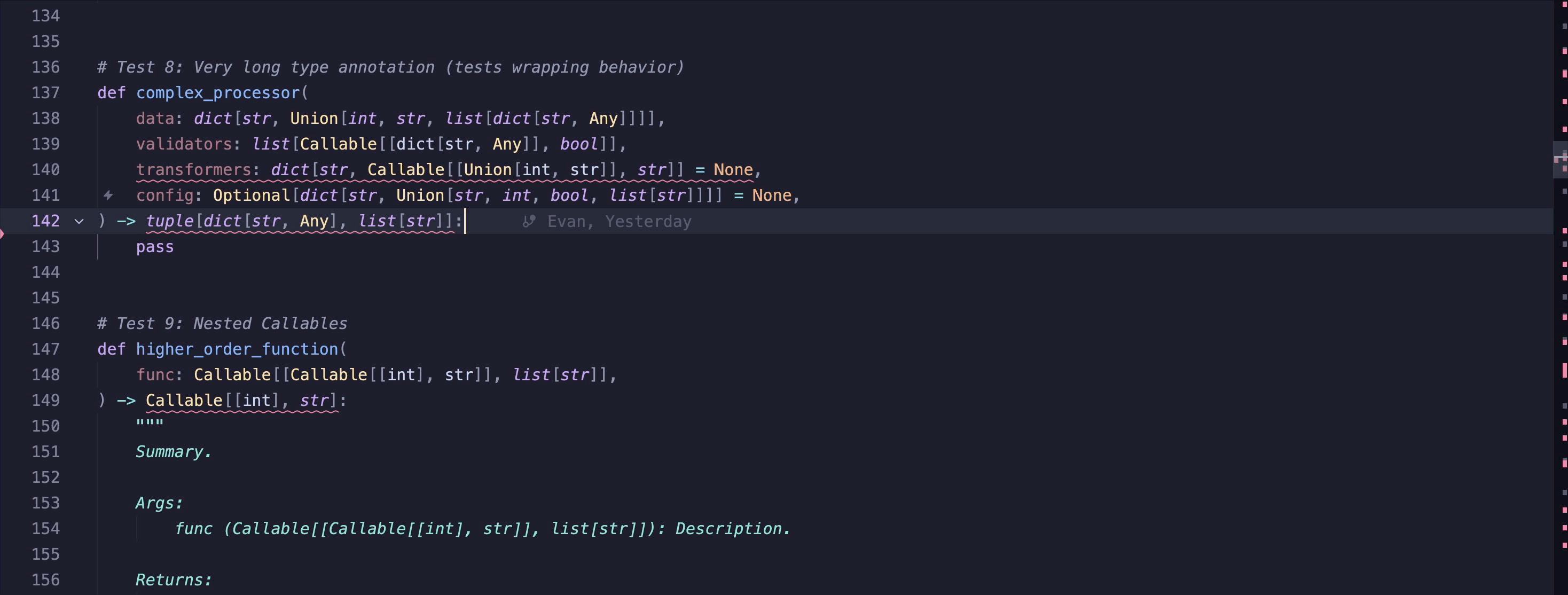Click the 'tuple' return type on line 142
Image resolution: width=1568 pixels, height=595 pixels.
pos(169,221)
